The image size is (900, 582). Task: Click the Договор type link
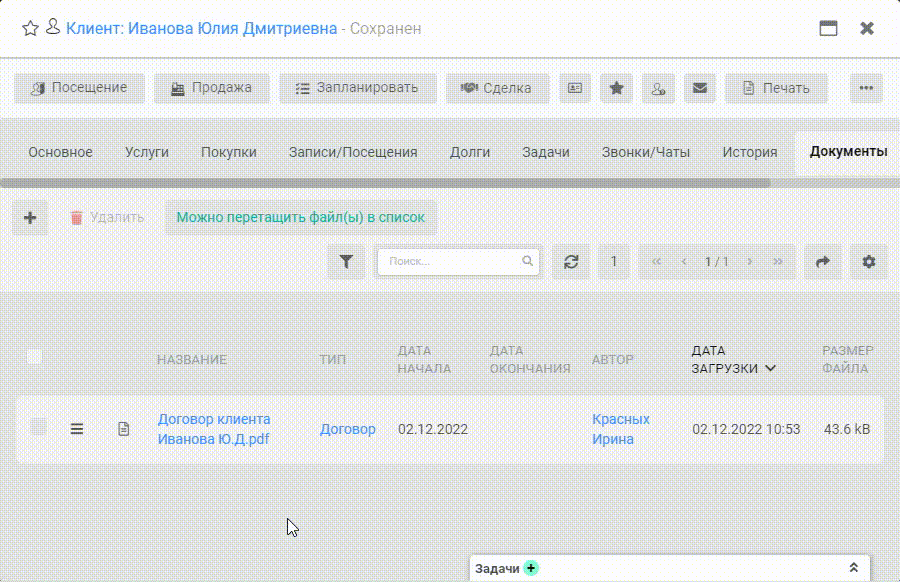[348, 429]
